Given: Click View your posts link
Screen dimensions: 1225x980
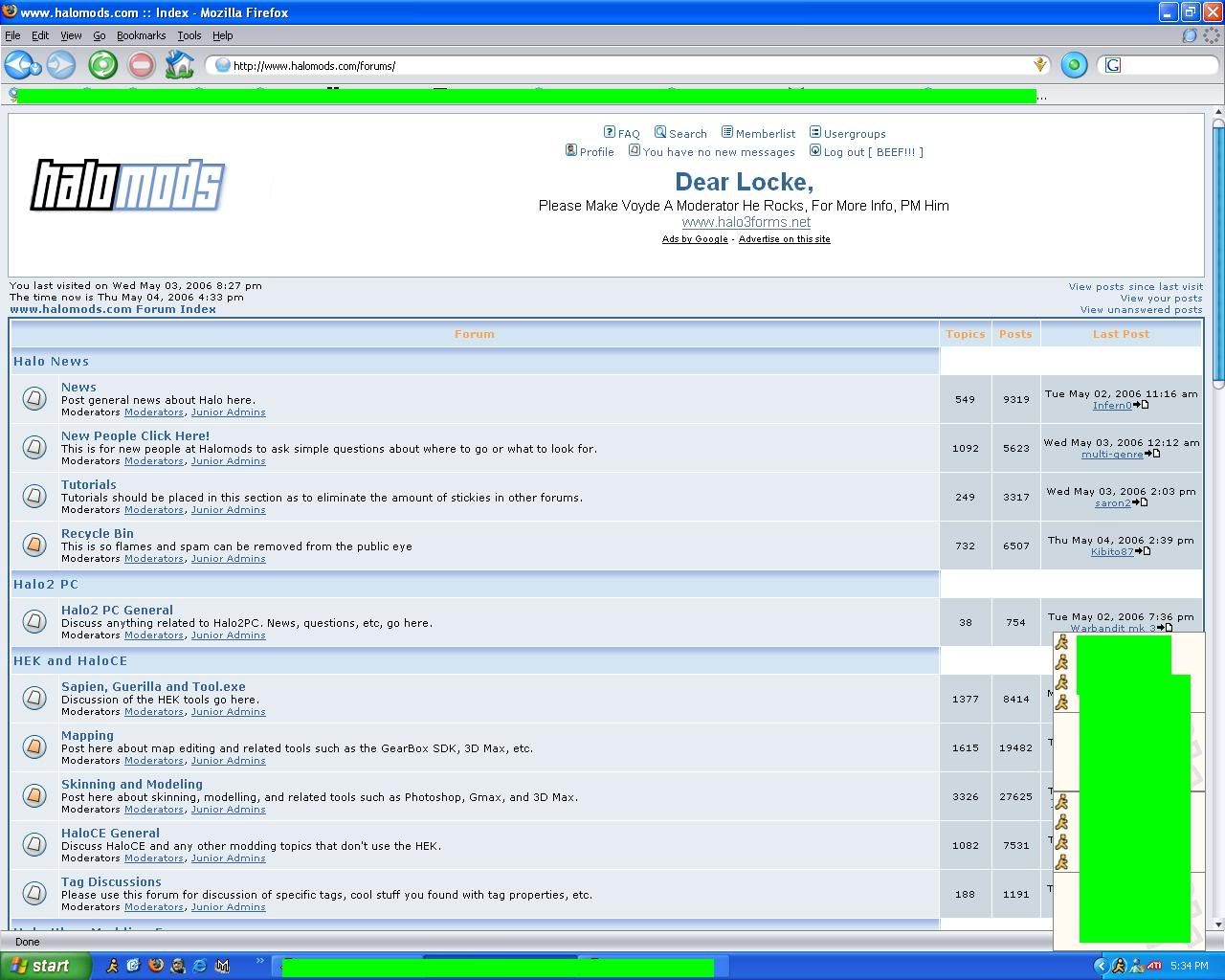Looking at the screenshot, I should pos(1161,298).
